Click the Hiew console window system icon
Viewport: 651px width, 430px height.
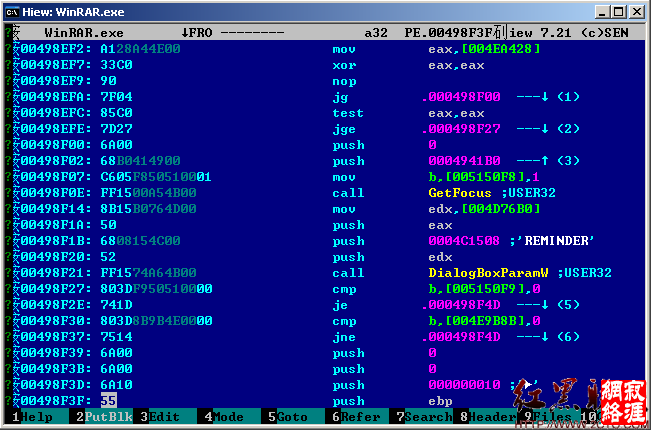pos(12,12)
